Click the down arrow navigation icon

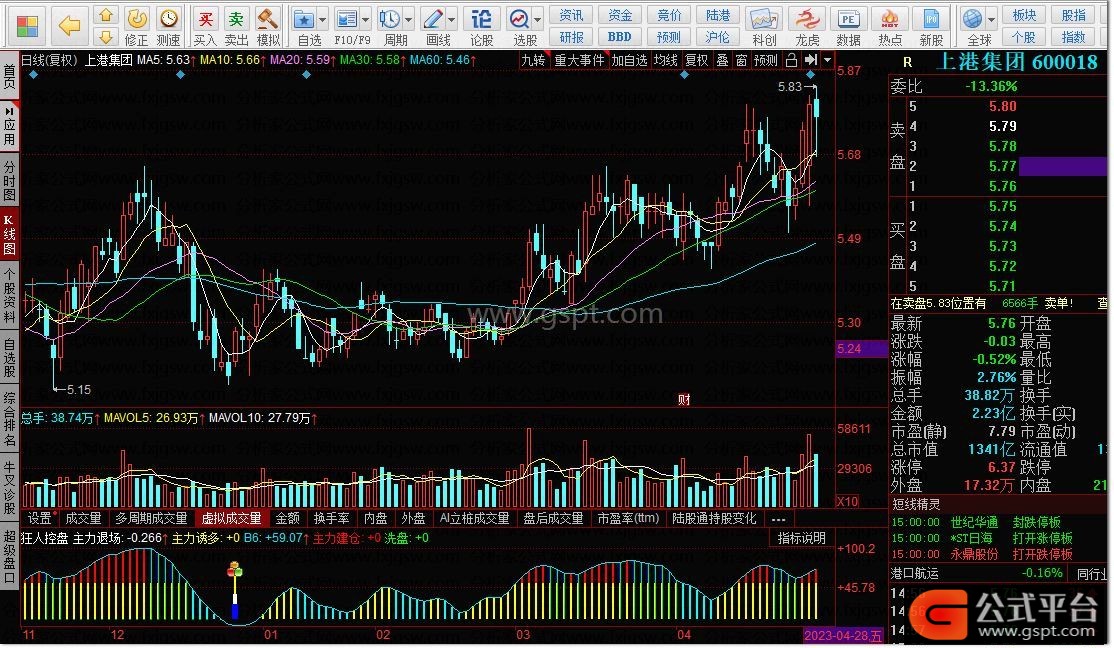pyautogui.click(x=106, y=36)
